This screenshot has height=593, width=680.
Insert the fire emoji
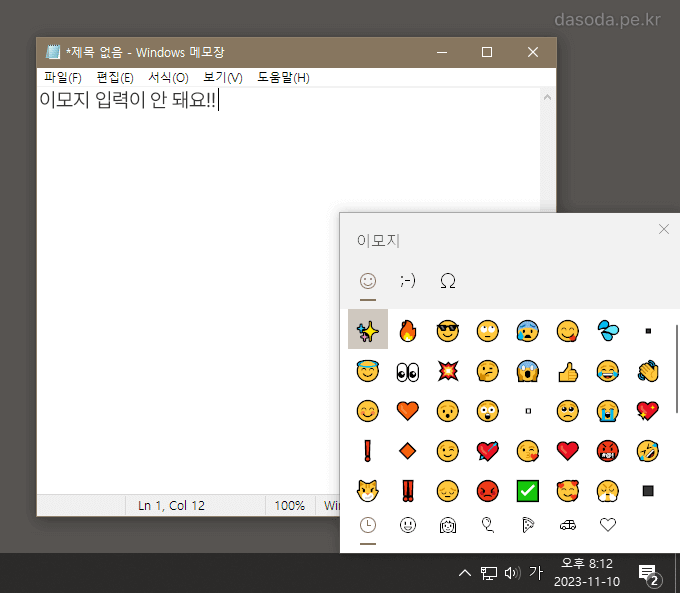click(x=408, y=331)
